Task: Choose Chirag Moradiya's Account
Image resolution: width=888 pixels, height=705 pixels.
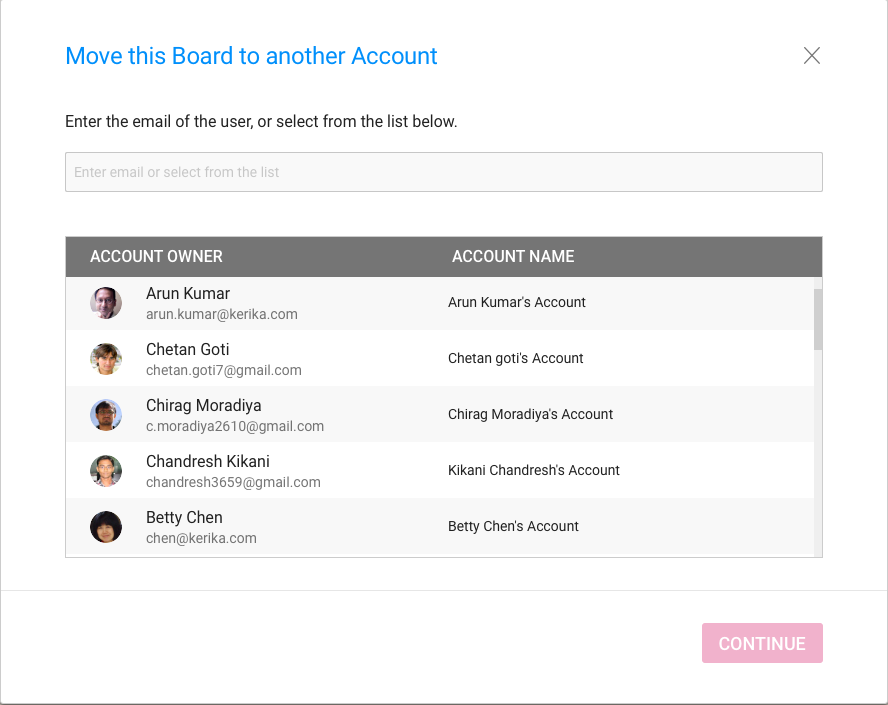Action: (530, 415)
